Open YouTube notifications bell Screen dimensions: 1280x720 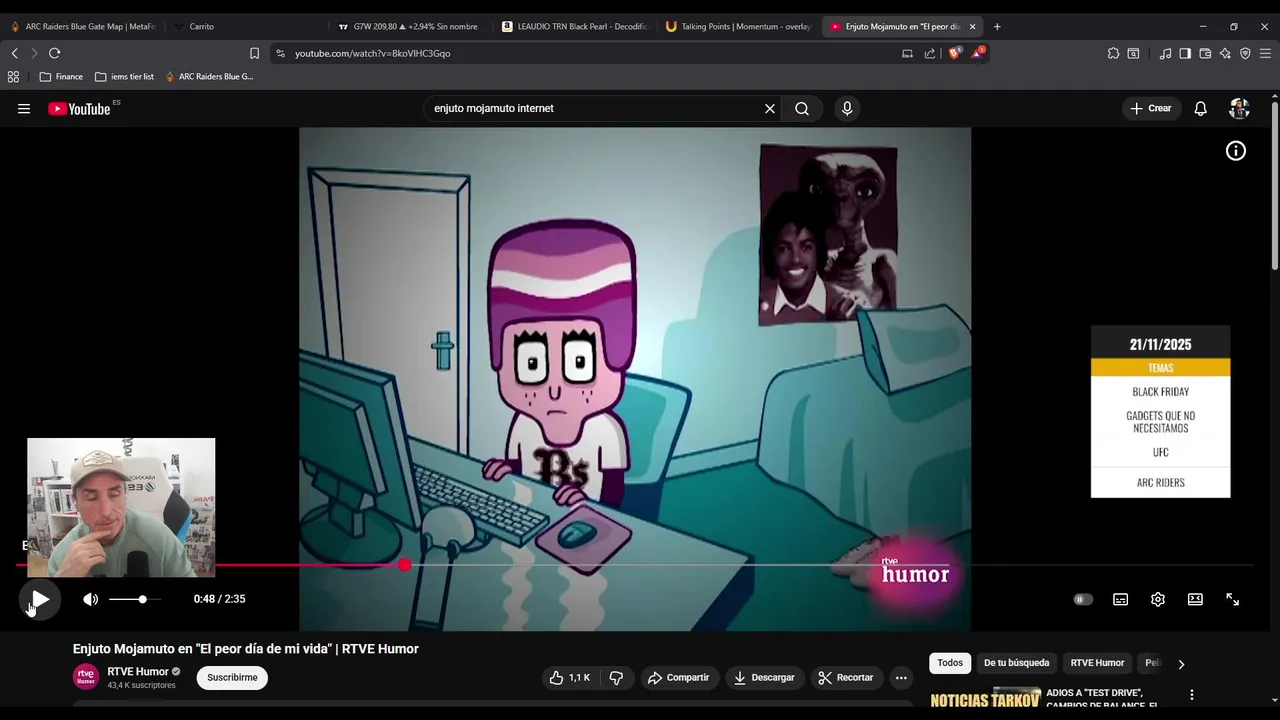click(1200, 108)
